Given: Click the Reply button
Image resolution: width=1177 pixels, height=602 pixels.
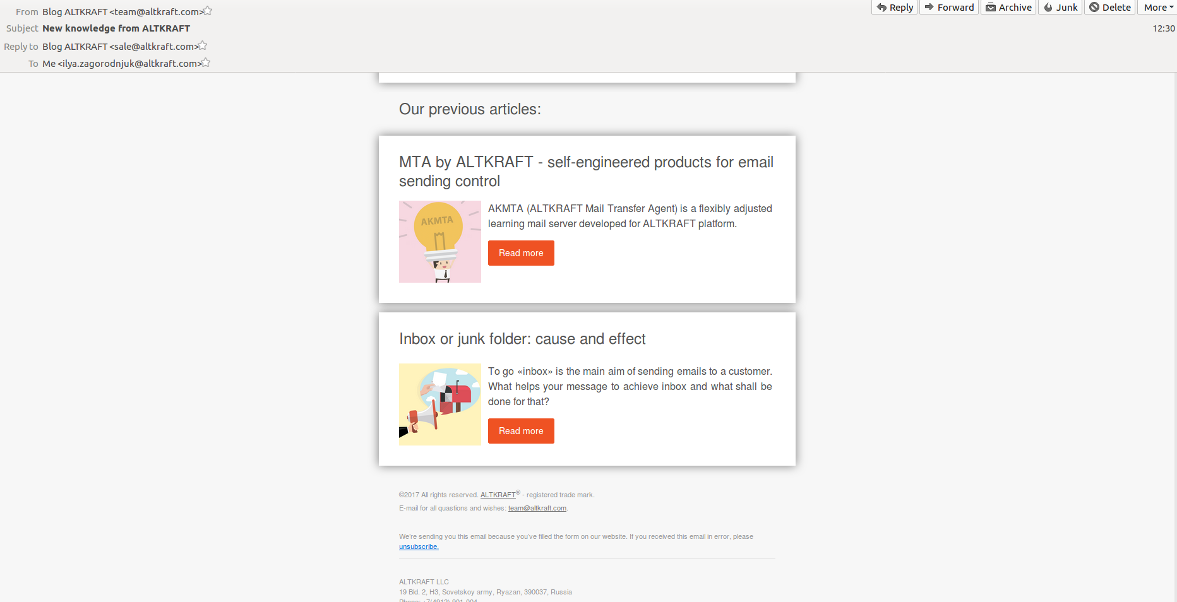Looking at the screenshot, I should click(894, 8).
